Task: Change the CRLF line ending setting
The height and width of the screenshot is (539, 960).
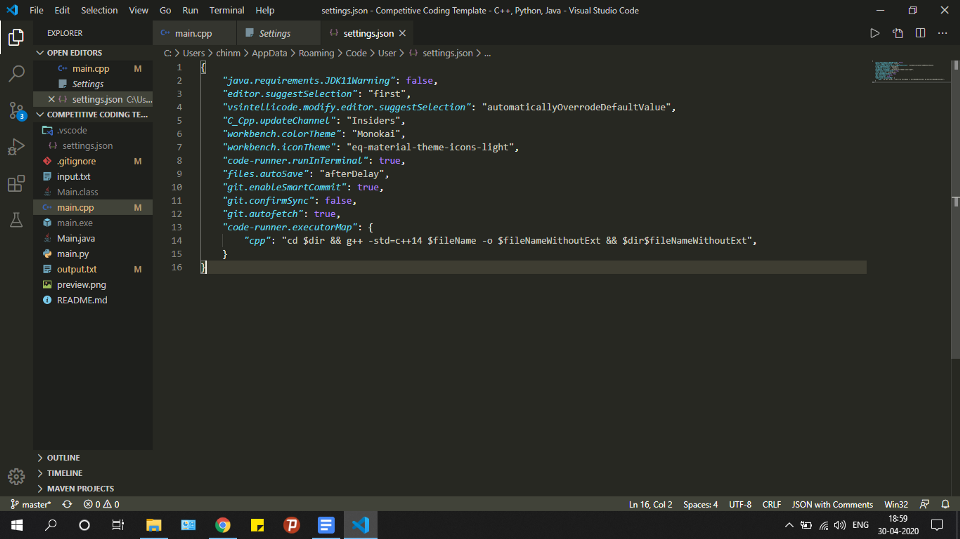Action: 771,504
